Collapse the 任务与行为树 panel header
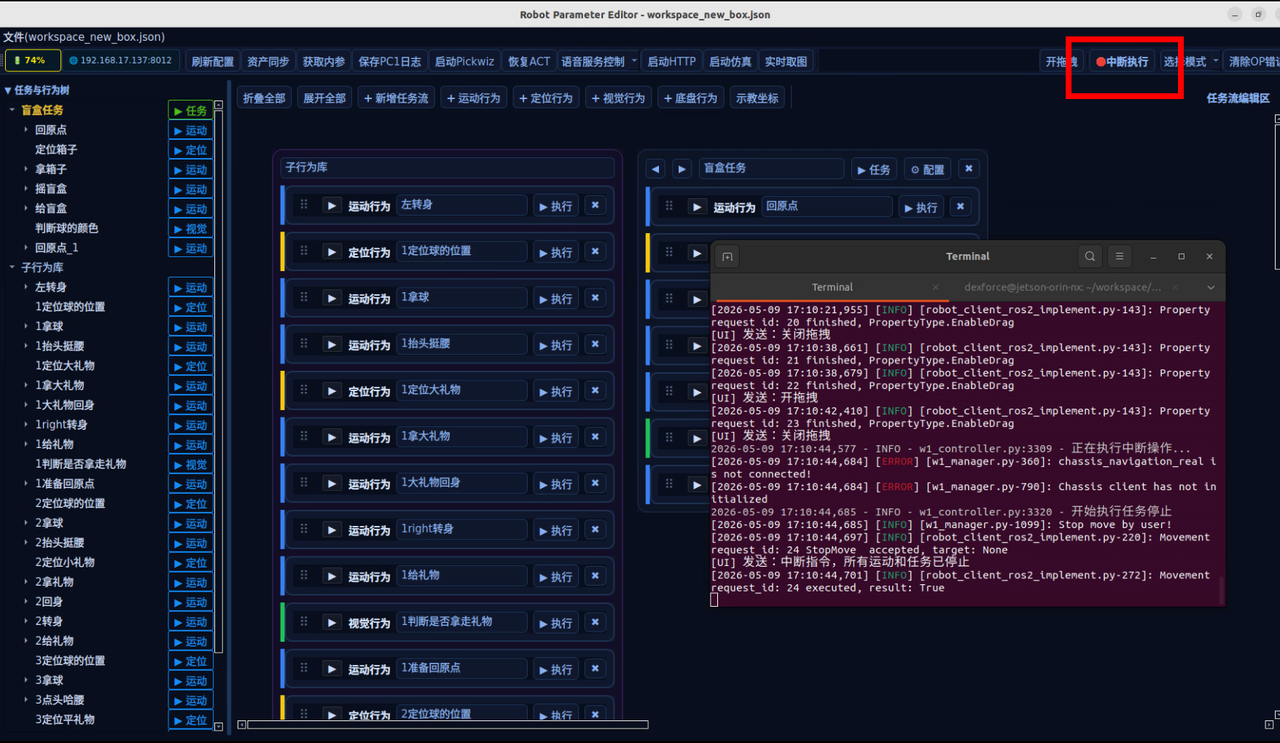 (x=36, y=90)
